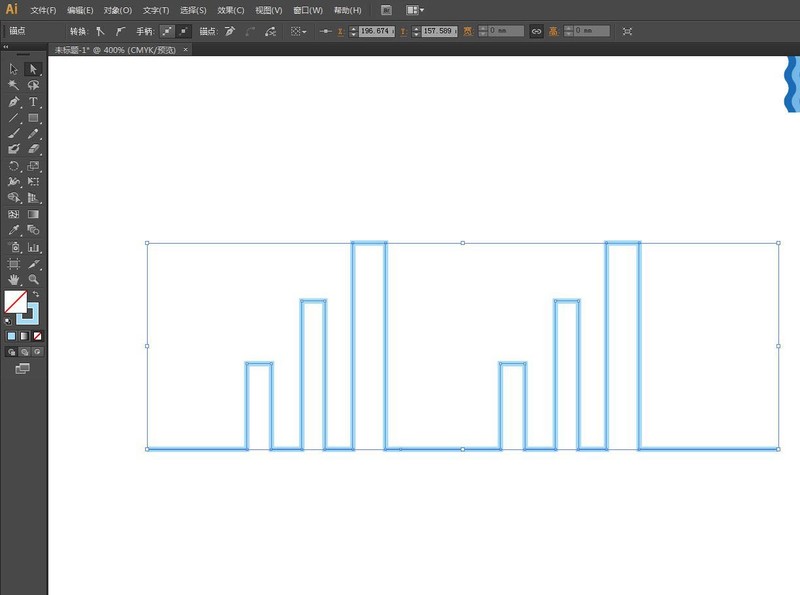The width and height of the screenshot is (800, 595).
Task: Change screen mode button
Action: pos(22,368)
